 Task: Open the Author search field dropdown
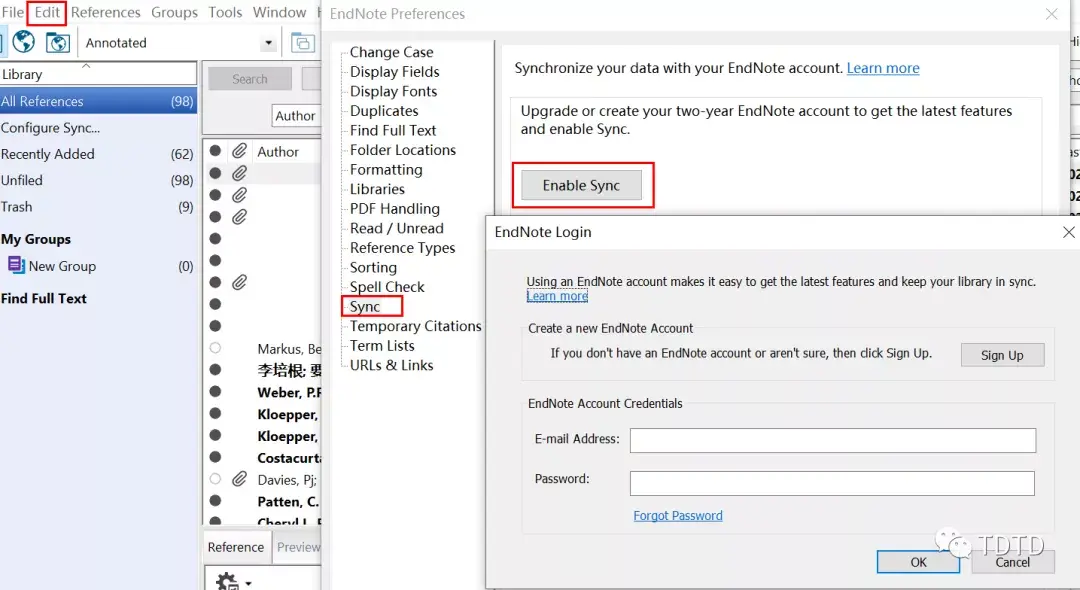296,116
